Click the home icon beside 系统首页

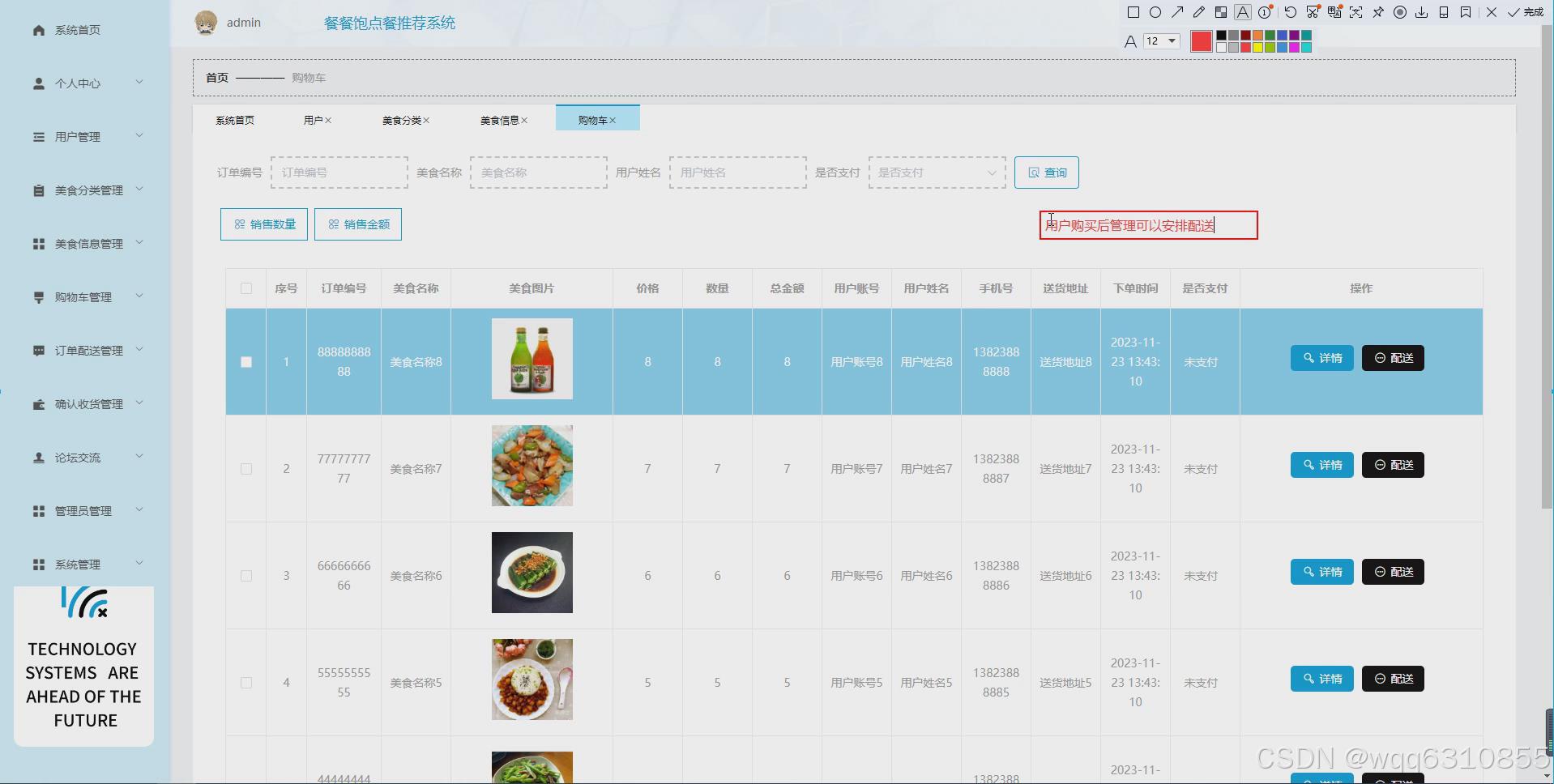(38, 30)
